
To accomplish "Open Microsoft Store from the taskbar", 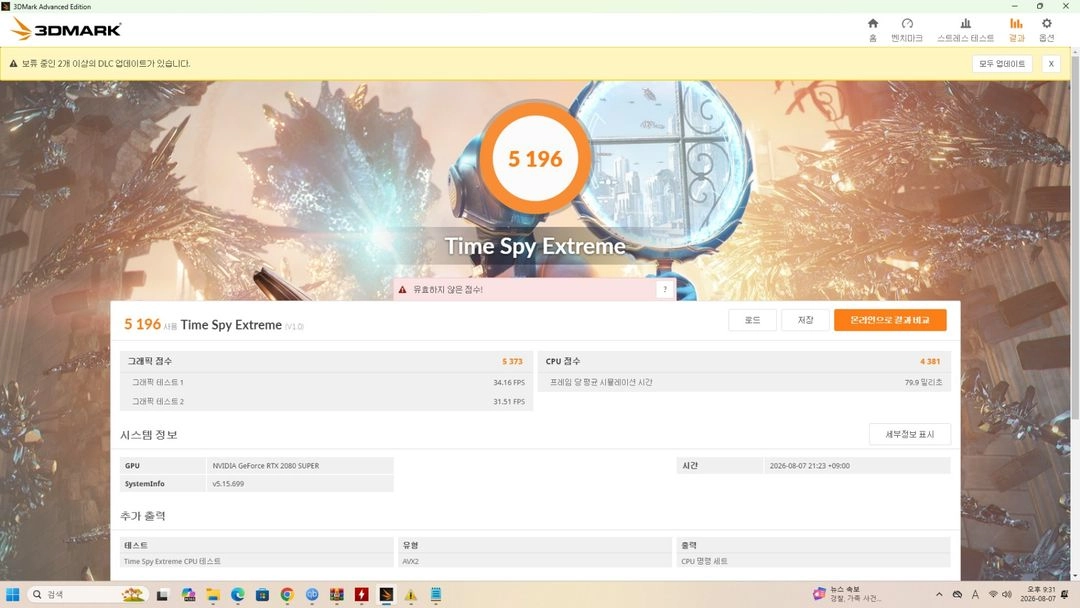I will point(262,595).
